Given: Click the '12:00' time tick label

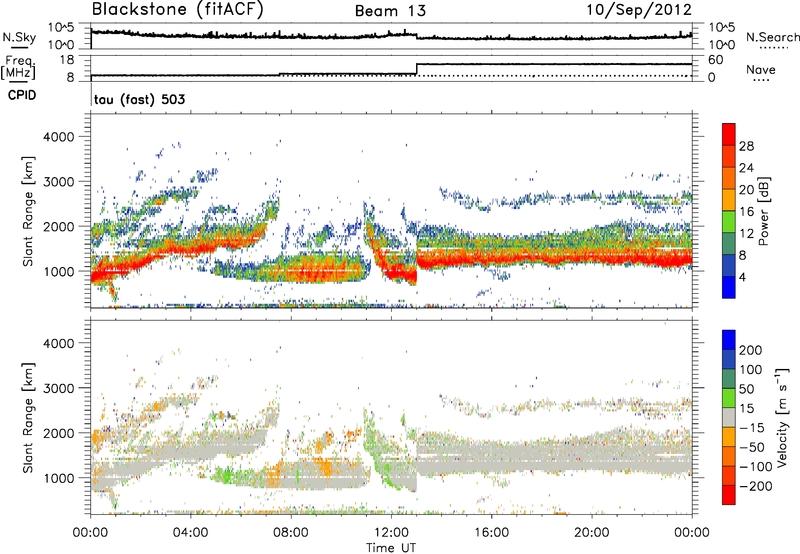Looking at the screenshot, I should (x=391, y=533).
